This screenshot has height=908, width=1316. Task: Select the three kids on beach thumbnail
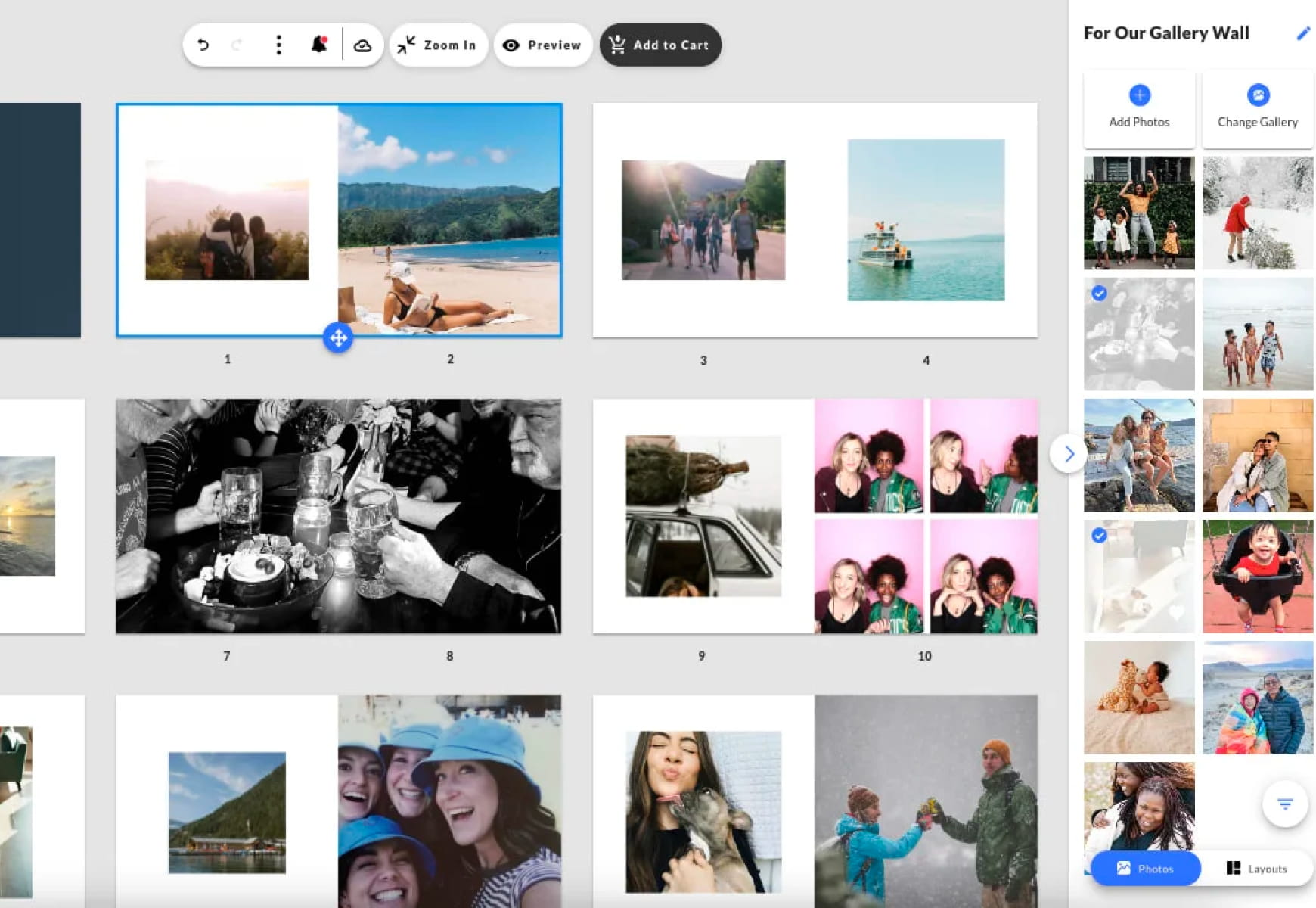(1258, 334)
